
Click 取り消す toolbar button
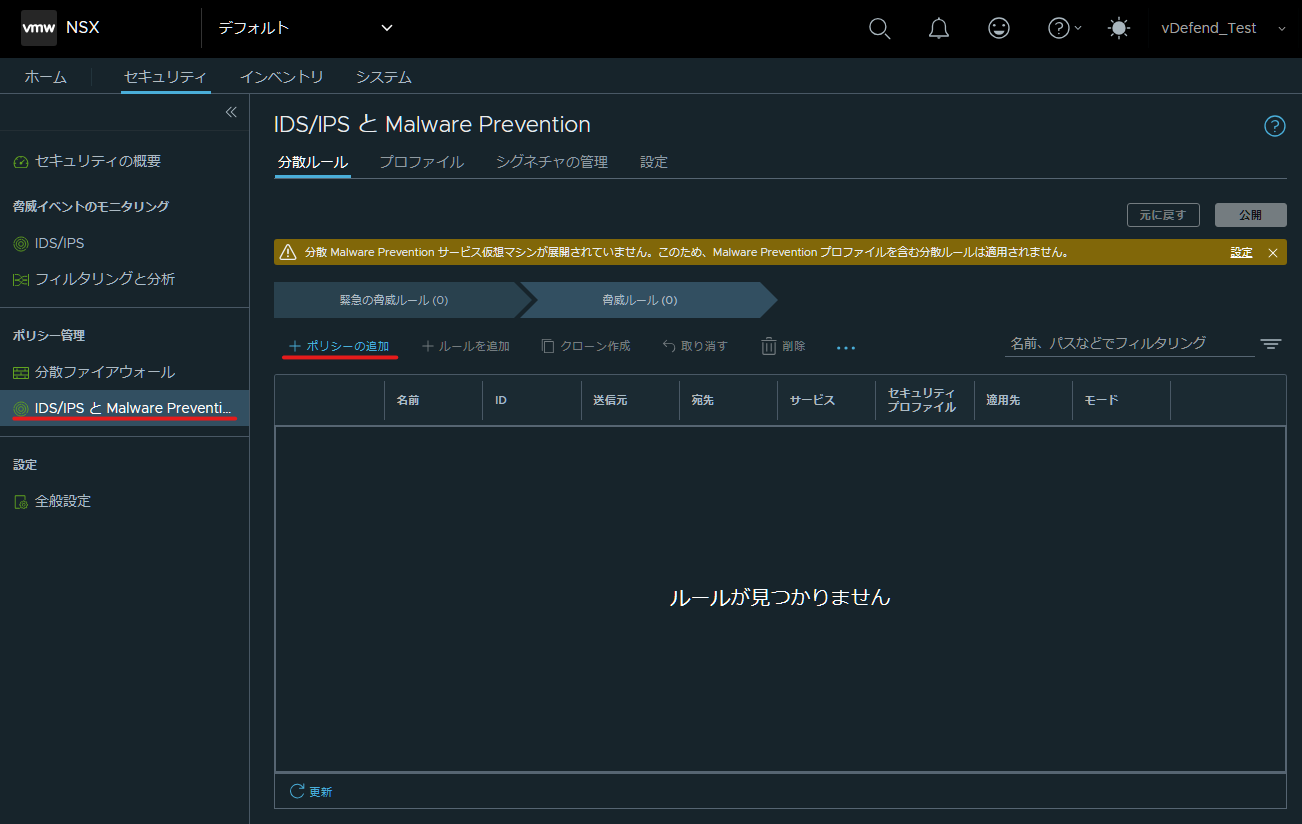click(695, 346)
